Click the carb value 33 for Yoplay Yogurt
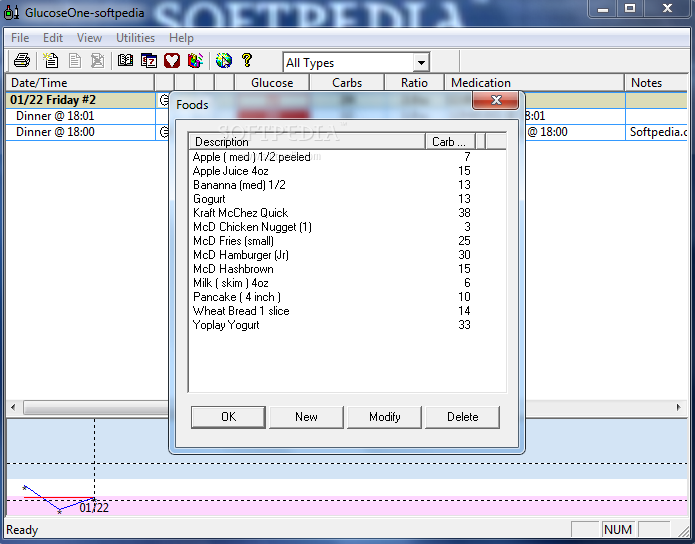 point(464,325)
